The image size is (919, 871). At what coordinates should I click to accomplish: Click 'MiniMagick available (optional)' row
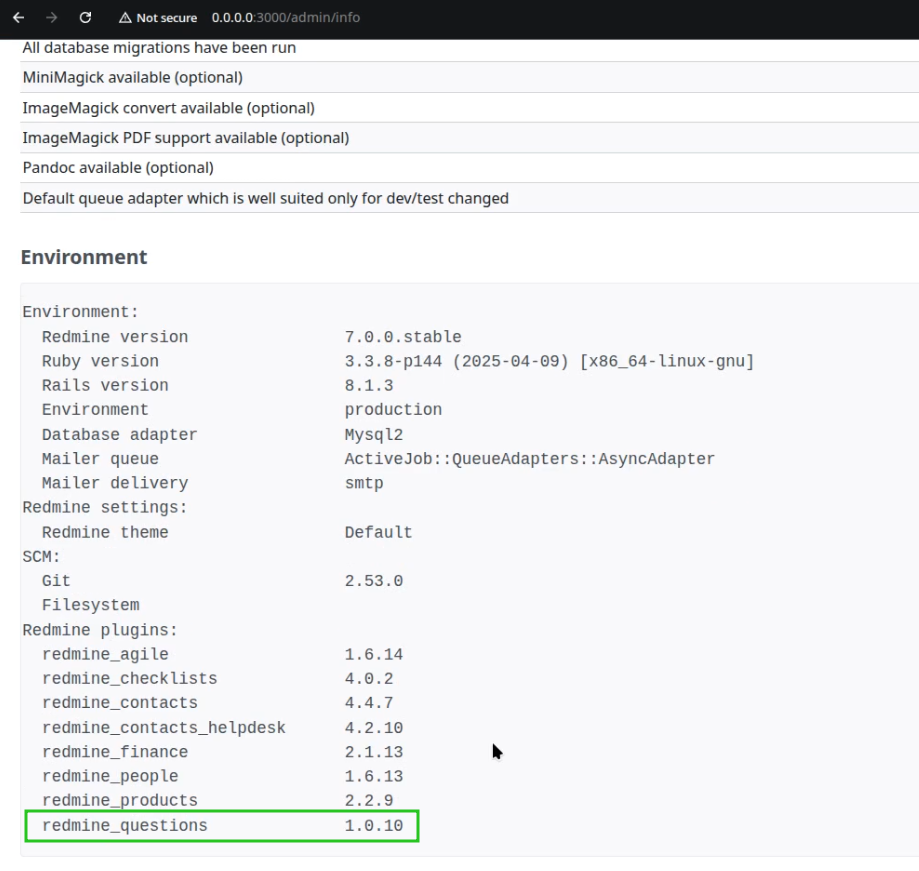(x=469, y=77)
